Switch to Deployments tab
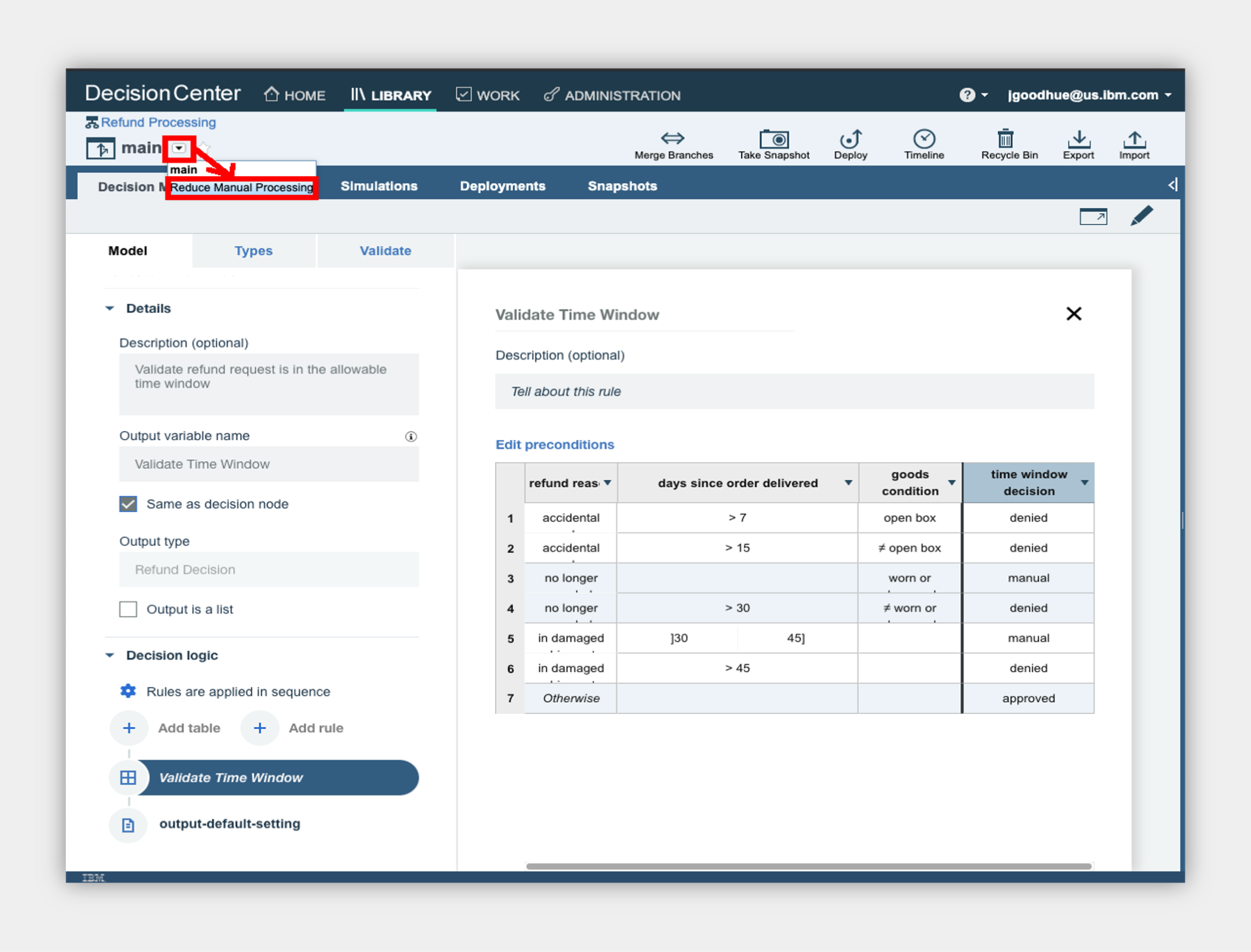Viewport: 1251px width, 952px height. point(502,186)
